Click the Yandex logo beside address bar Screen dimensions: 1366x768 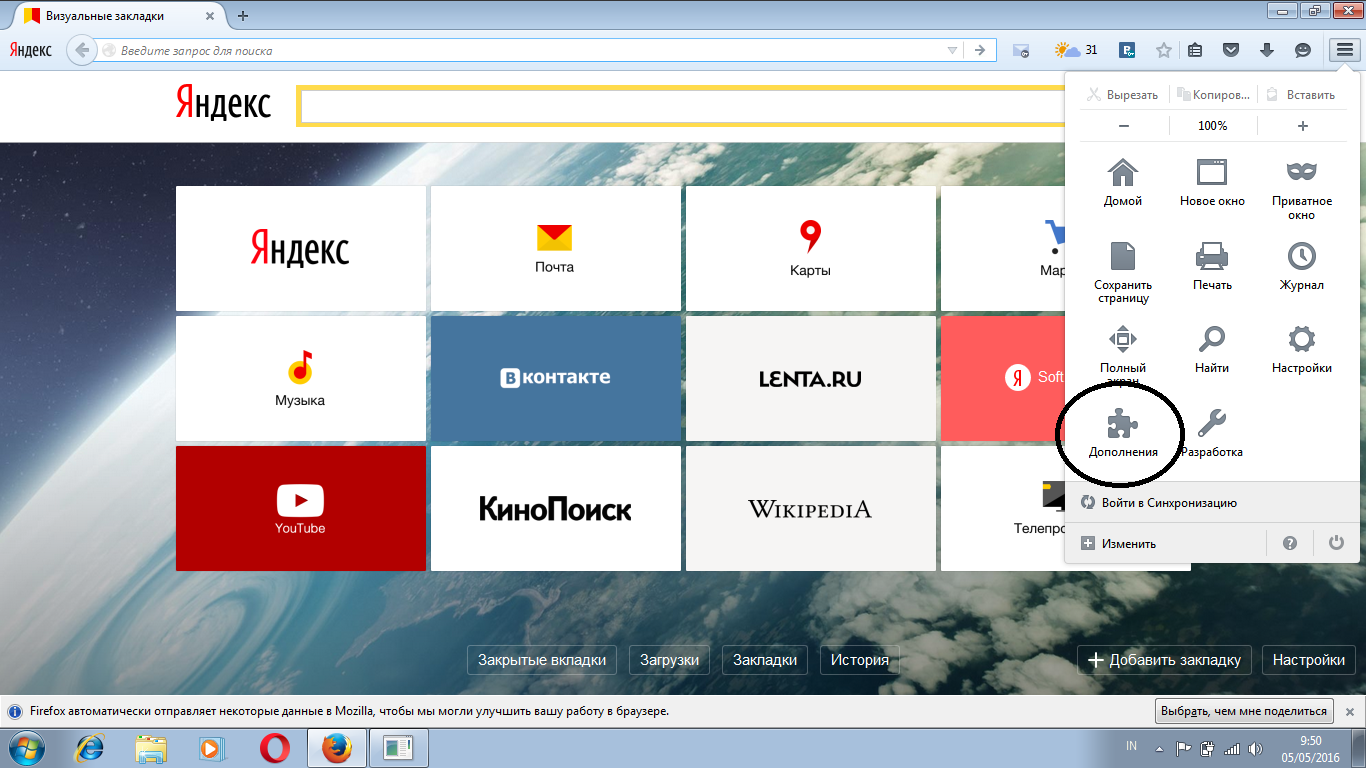point(31,50)
